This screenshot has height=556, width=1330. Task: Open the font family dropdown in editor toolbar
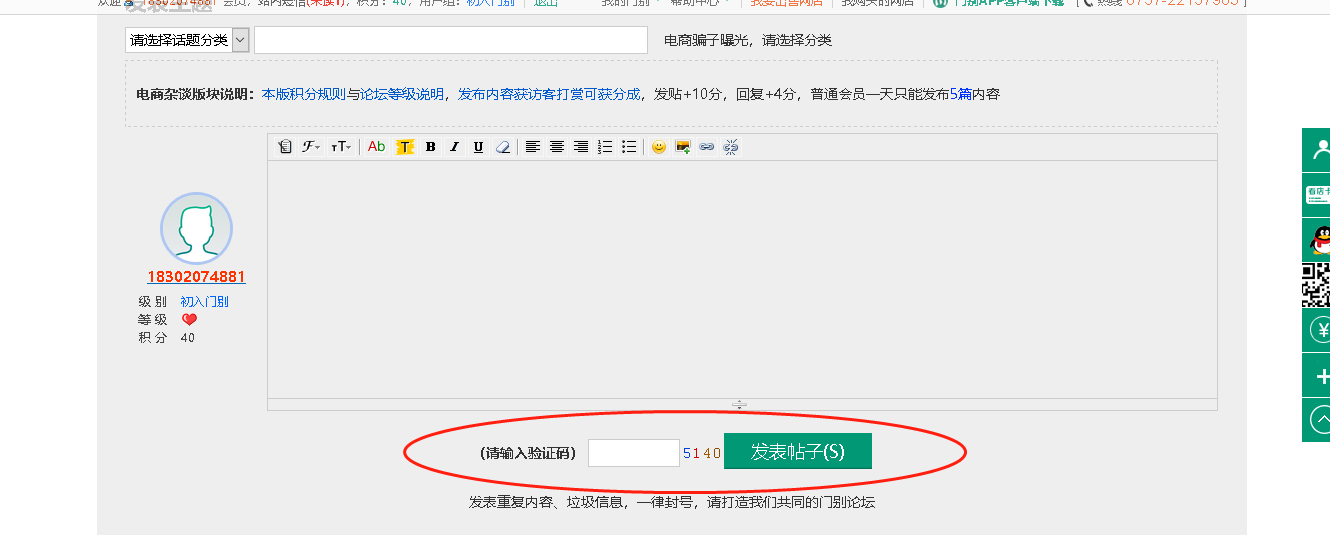(x=312, y=147)
